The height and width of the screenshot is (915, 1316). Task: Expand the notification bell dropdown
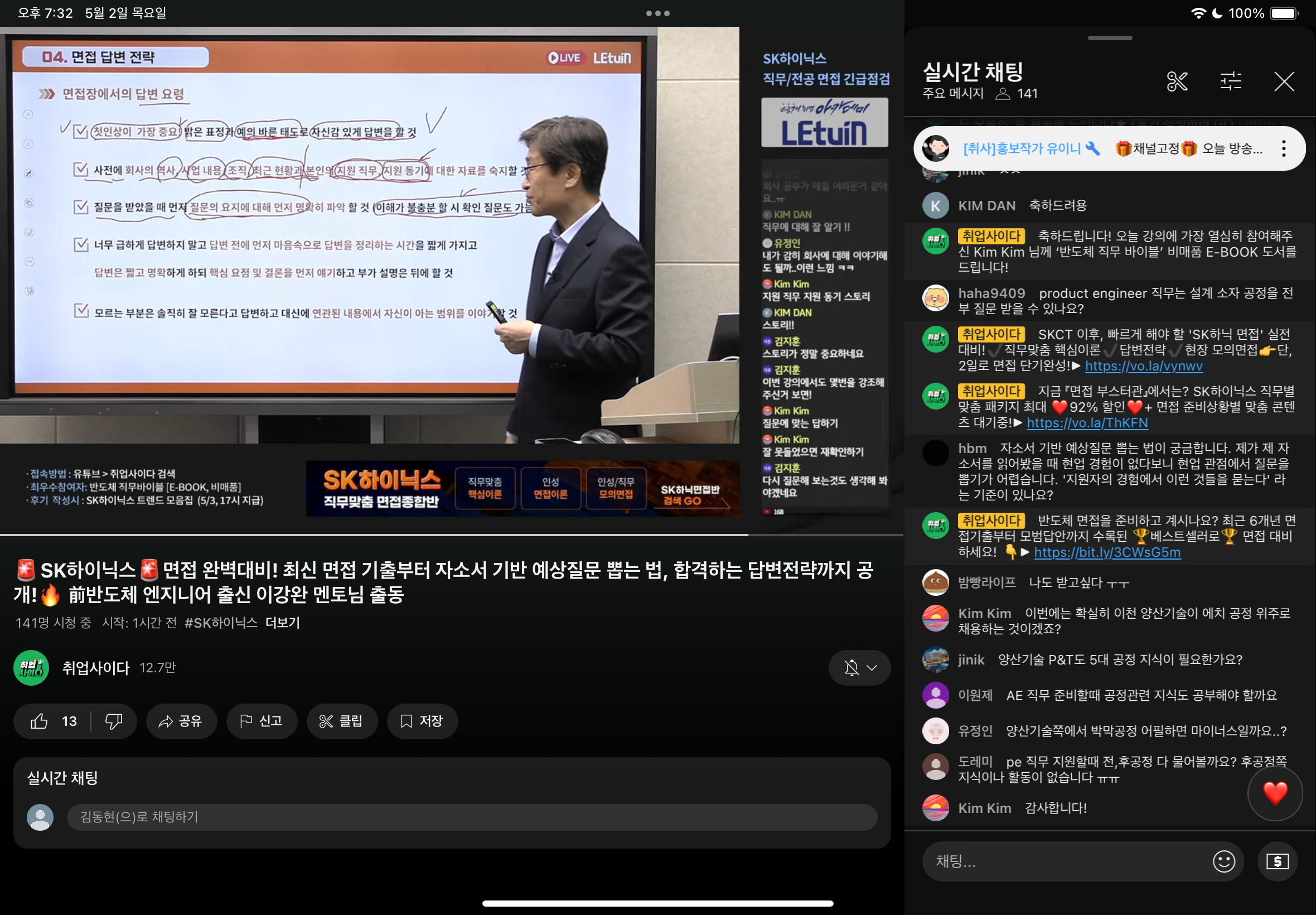pyautogui.click(x=859, y=668)
